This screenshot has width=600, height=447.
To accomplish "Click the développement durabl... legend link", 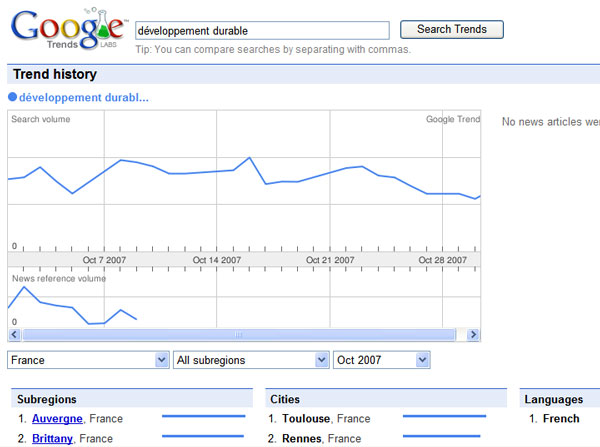I will click(x=84, y=98).
